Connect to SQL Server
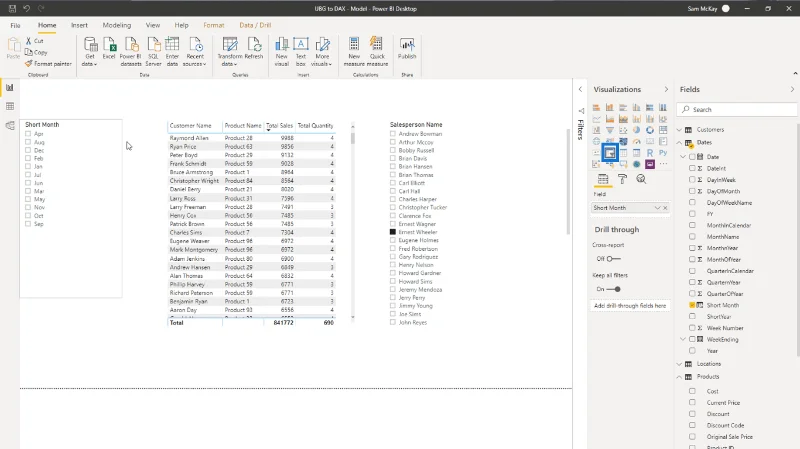 click(153, 52)
